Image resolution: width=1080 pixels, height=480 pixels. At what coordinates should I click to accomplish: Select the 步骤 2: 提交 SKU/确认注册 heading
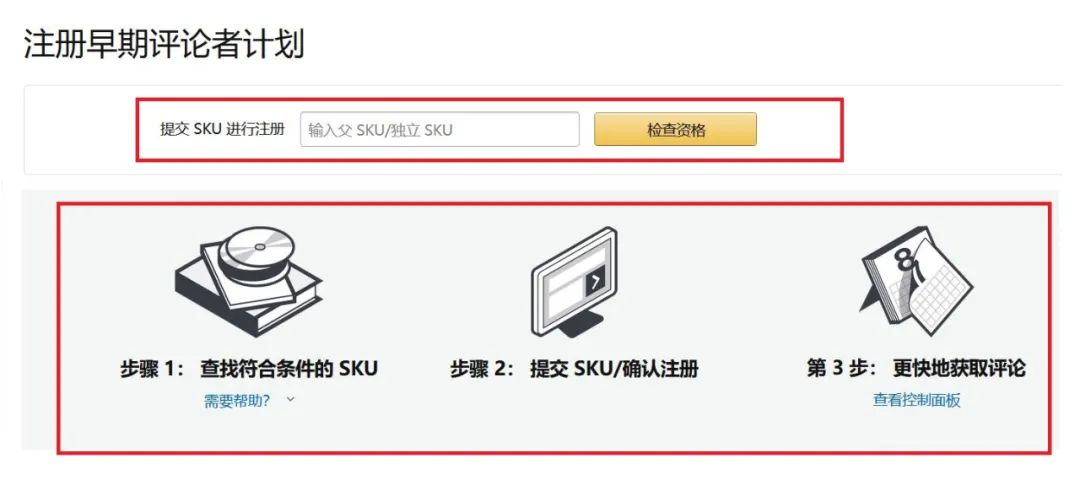tap(574, 369)
